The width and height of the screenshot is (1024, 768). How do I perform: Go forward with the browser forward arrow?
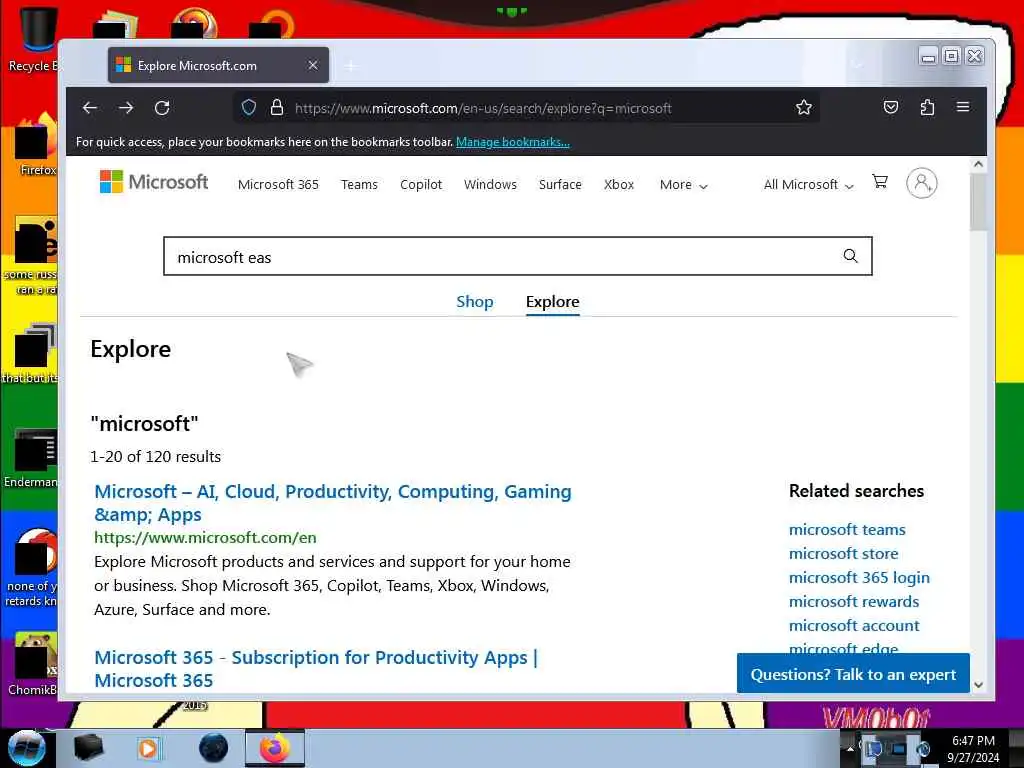point(126,108)
